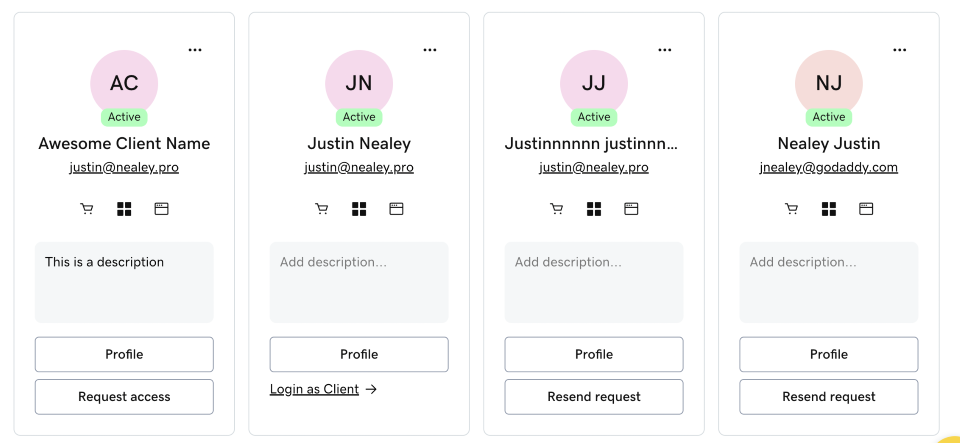Select grid icon on Awesome Client Name card
This screenshot has width=960, height=443.
pyautogui.click(x=124, y=209)
